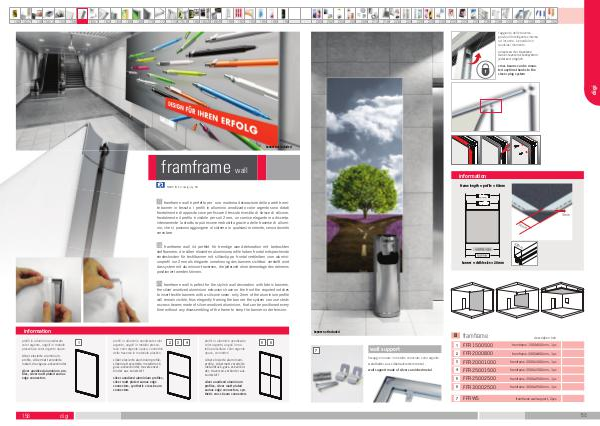Click the German description paragraph
The image size is (600, 426).
point(223,259)
